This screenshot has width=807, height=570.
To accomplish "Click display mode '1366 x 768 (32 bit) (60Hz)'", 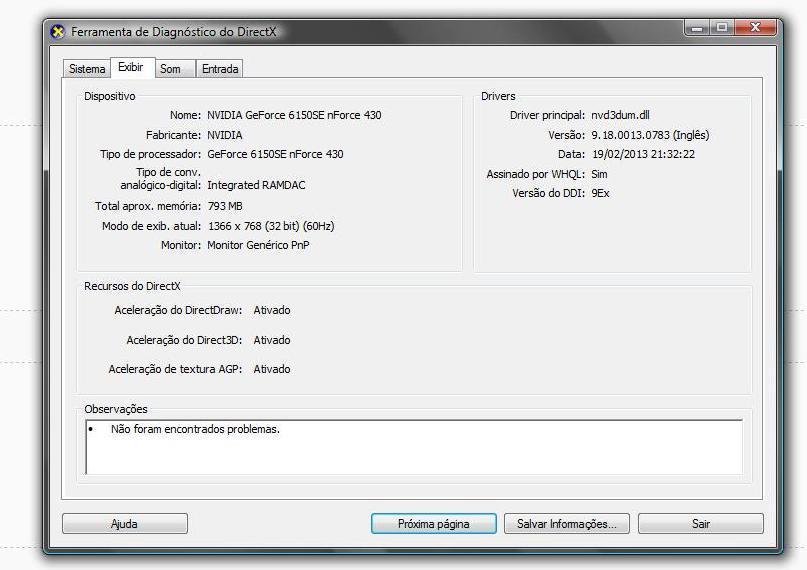I will click(271, 226).
